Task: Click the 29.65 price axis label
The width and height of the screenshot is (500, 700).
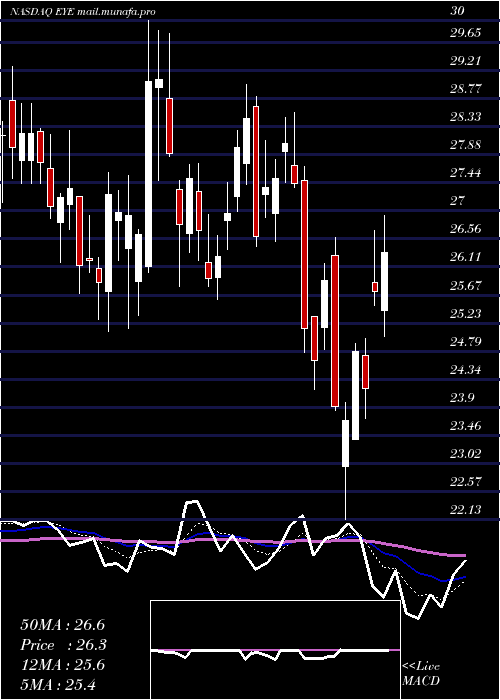Action: click(466, 33)
